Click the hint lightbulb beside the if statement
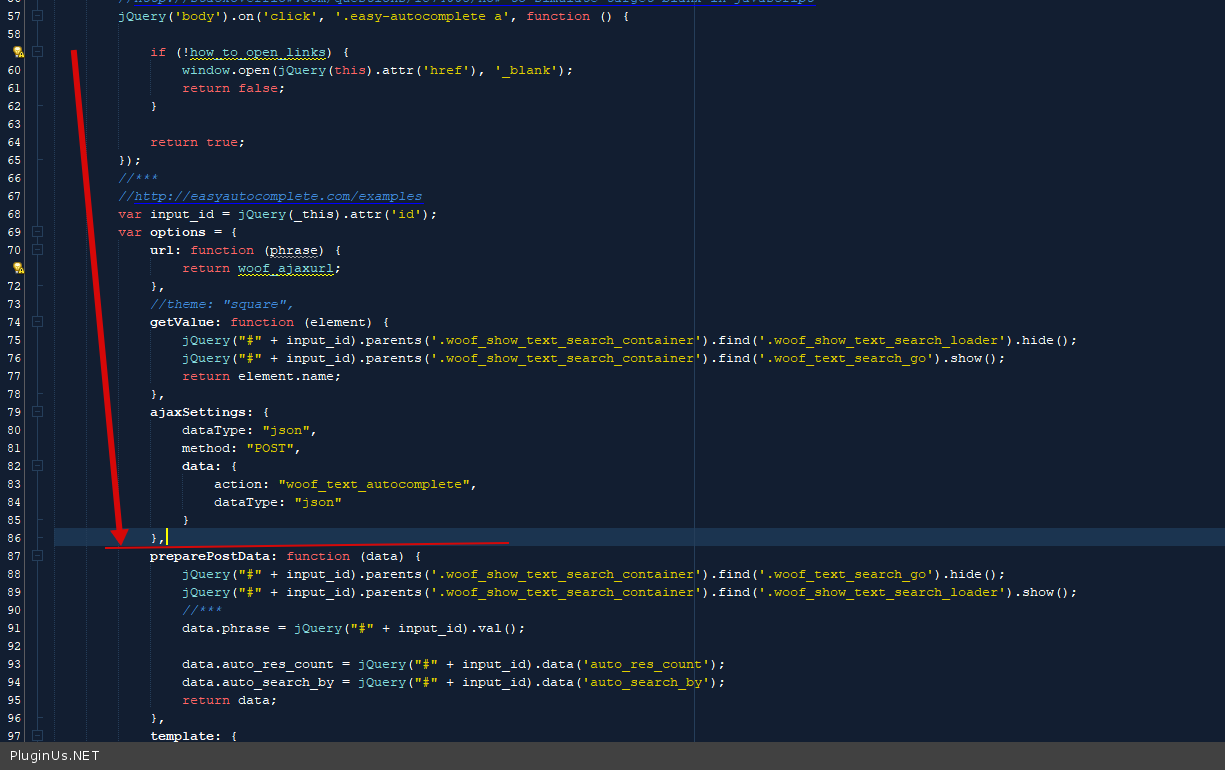This screenshot has height=770, width=1225. (18, 52)
